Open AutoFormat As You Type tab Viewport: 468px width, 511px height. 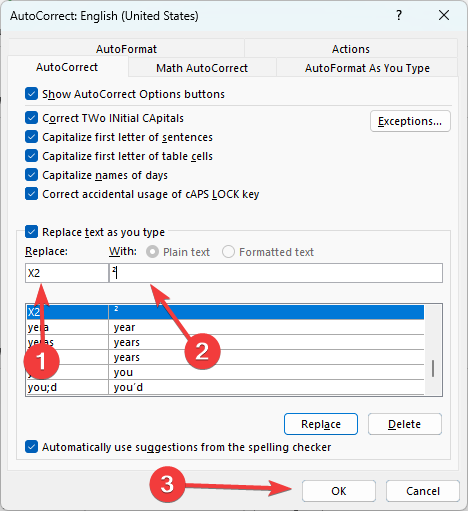click(x=367, y=68)
